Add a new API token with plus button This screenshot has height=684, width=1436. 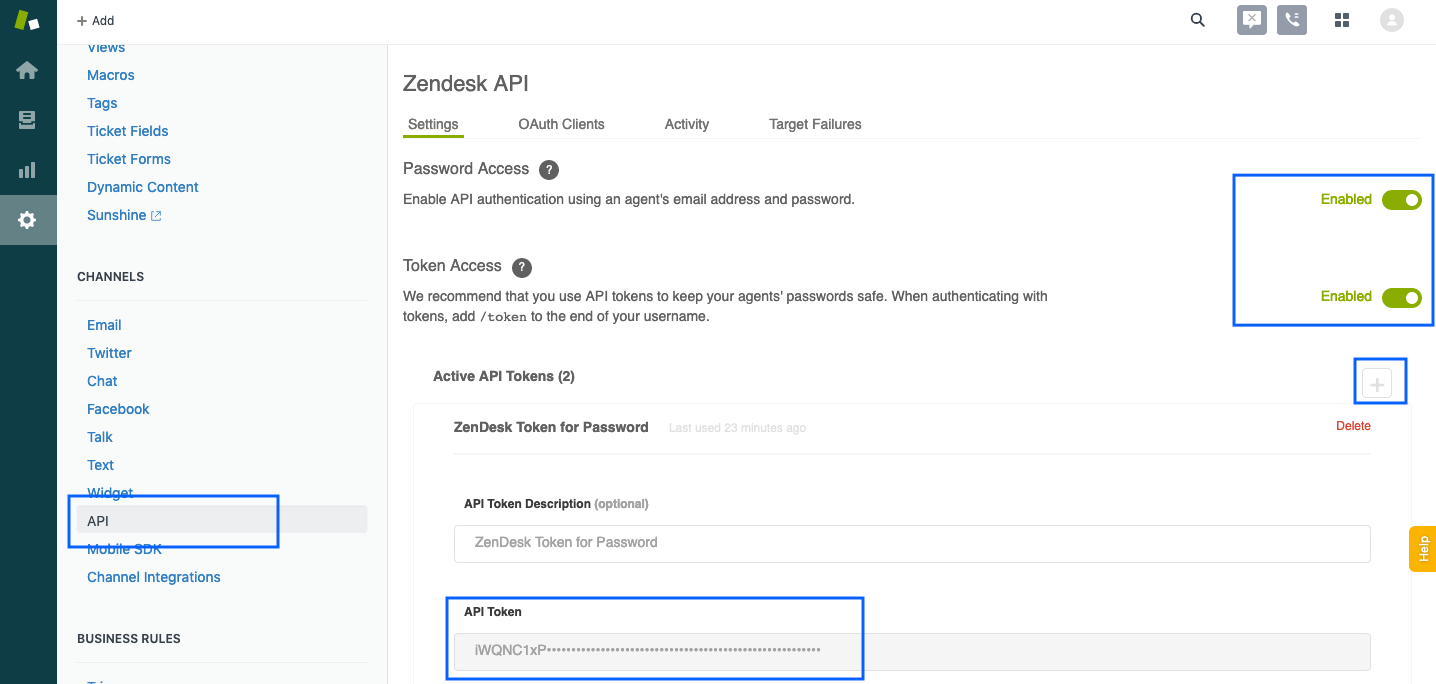1379,383
